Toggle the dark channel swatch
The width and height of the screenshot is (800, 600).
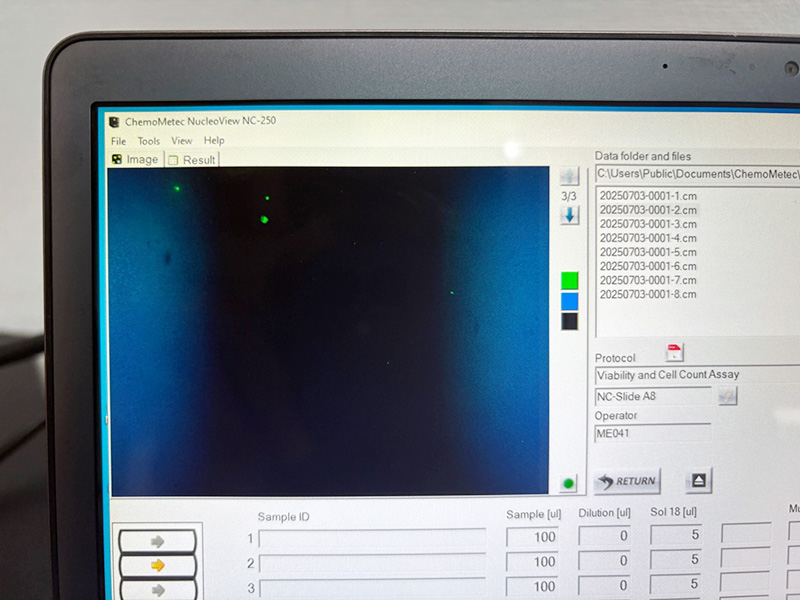tap(569, 321)
